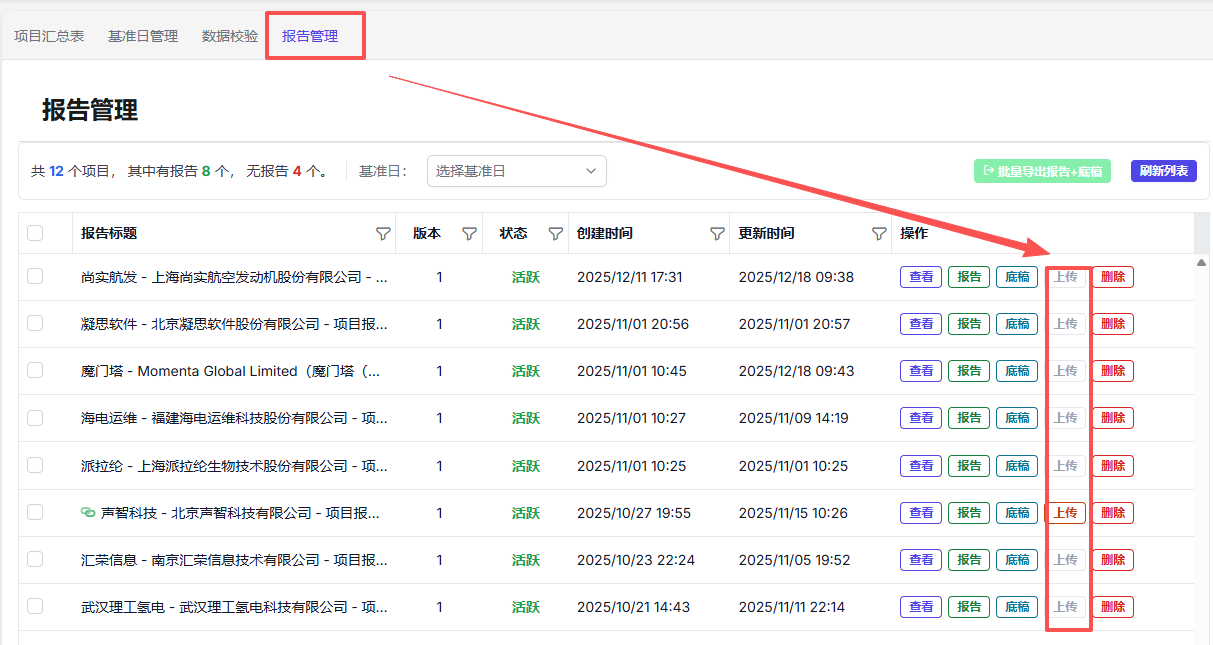Click 查看 for 汇荣信息 row
Viewport: 1213px width, 645px height.
921,560
